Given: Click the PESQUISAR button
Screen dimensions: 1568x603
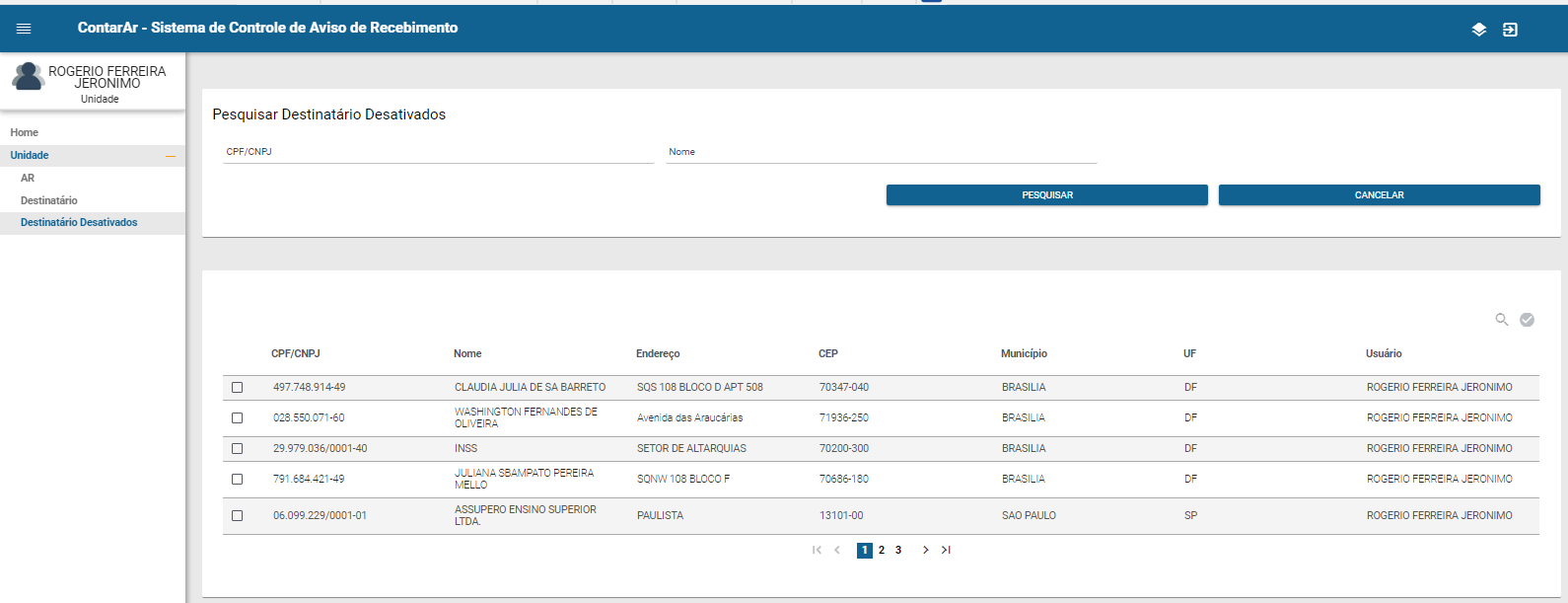Looking at the screenshot, I should point(1047,195).
